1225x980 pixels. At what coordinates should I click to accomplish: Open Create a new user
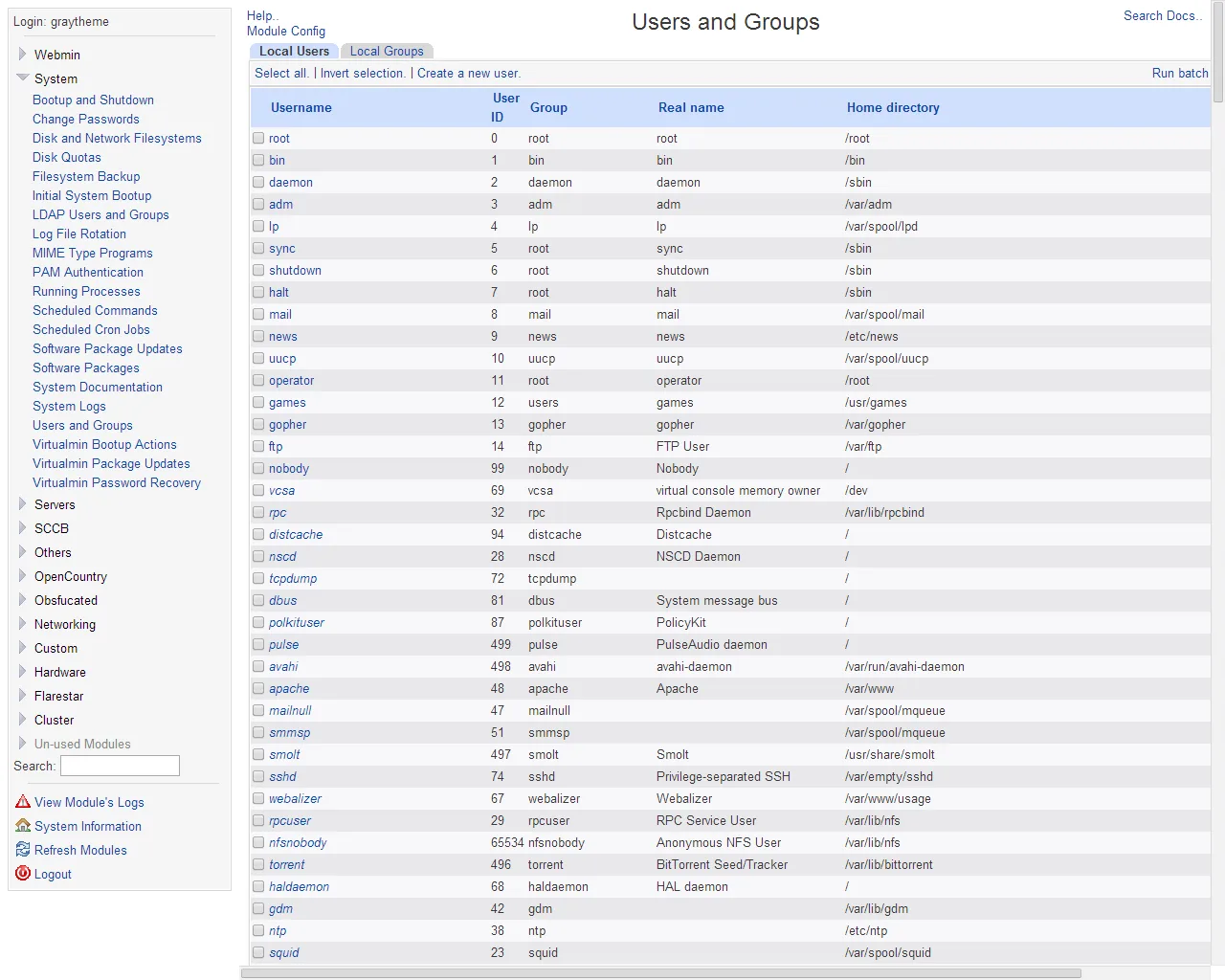(468, 73)
